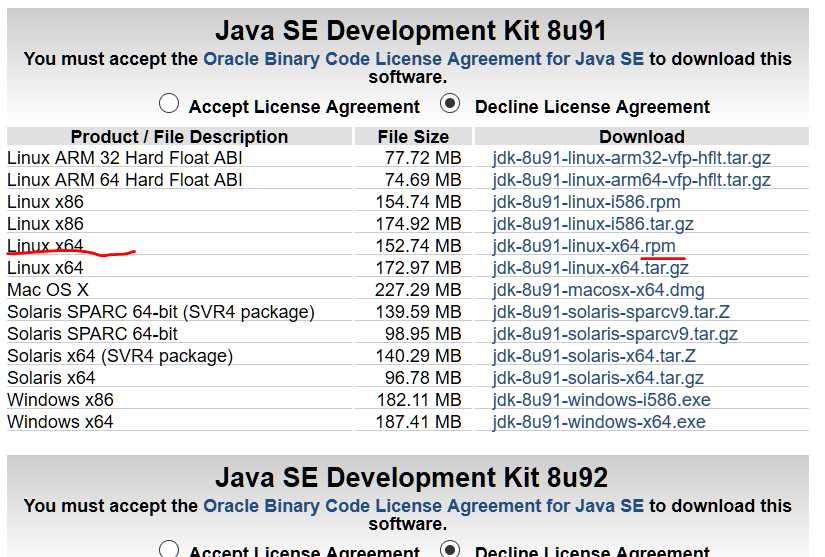Click the 98.95 MB file size
Screen dimensions: 825x557
click(x=423, y=334)
